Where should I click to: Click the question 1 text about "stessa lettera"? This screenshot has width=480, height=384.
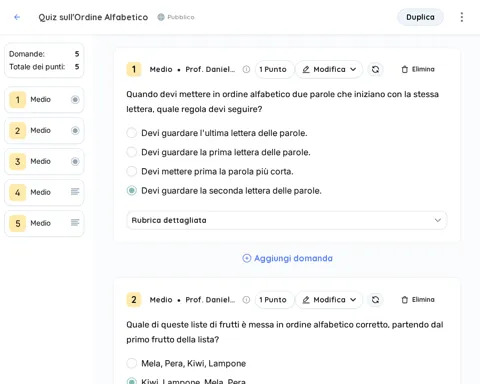point(282,102)
